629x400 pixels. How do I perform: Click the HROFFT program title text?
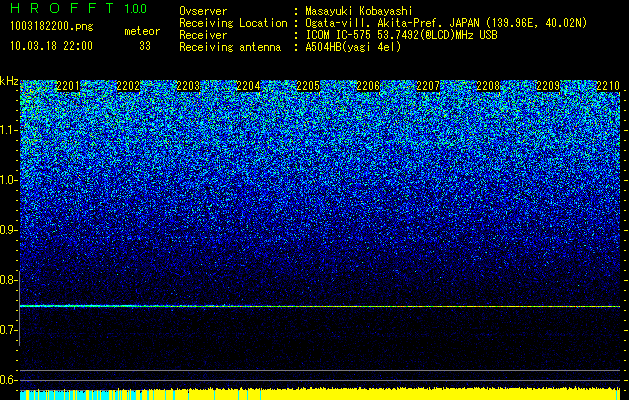tap(62, 8)
